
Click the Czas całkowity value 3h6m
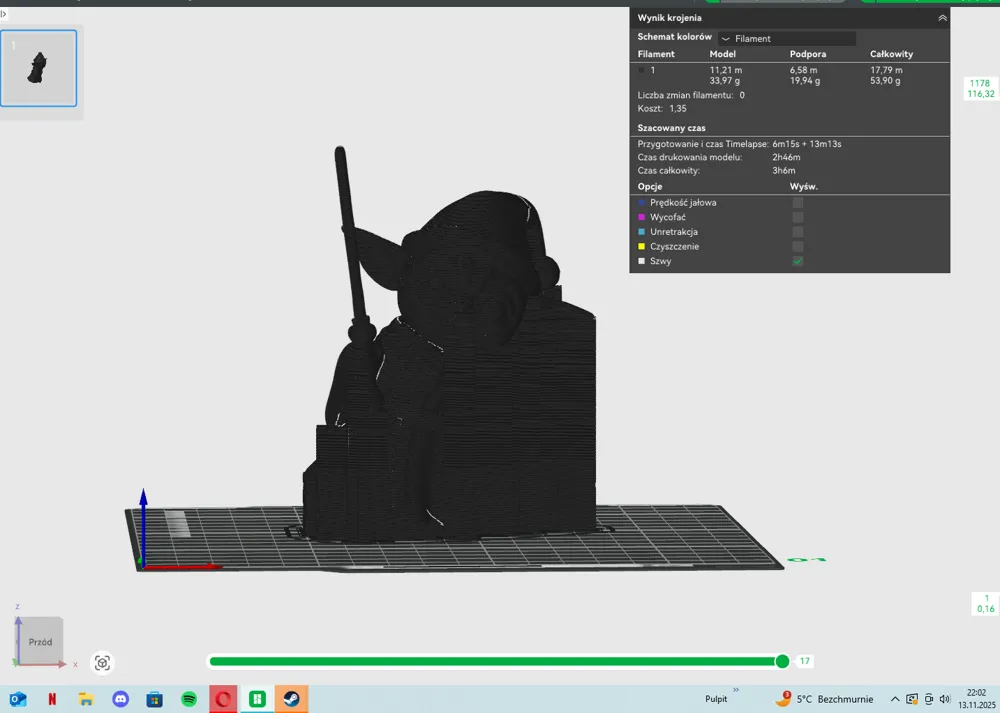784,171
